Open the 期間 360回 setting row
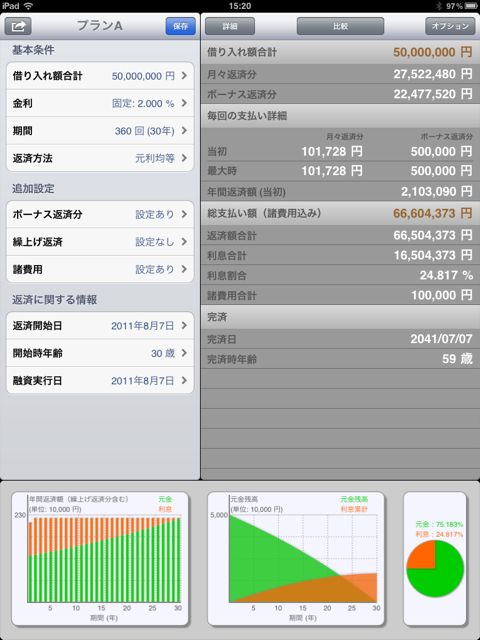This screenshot has width=480, height=640. (x=100, y=131)
